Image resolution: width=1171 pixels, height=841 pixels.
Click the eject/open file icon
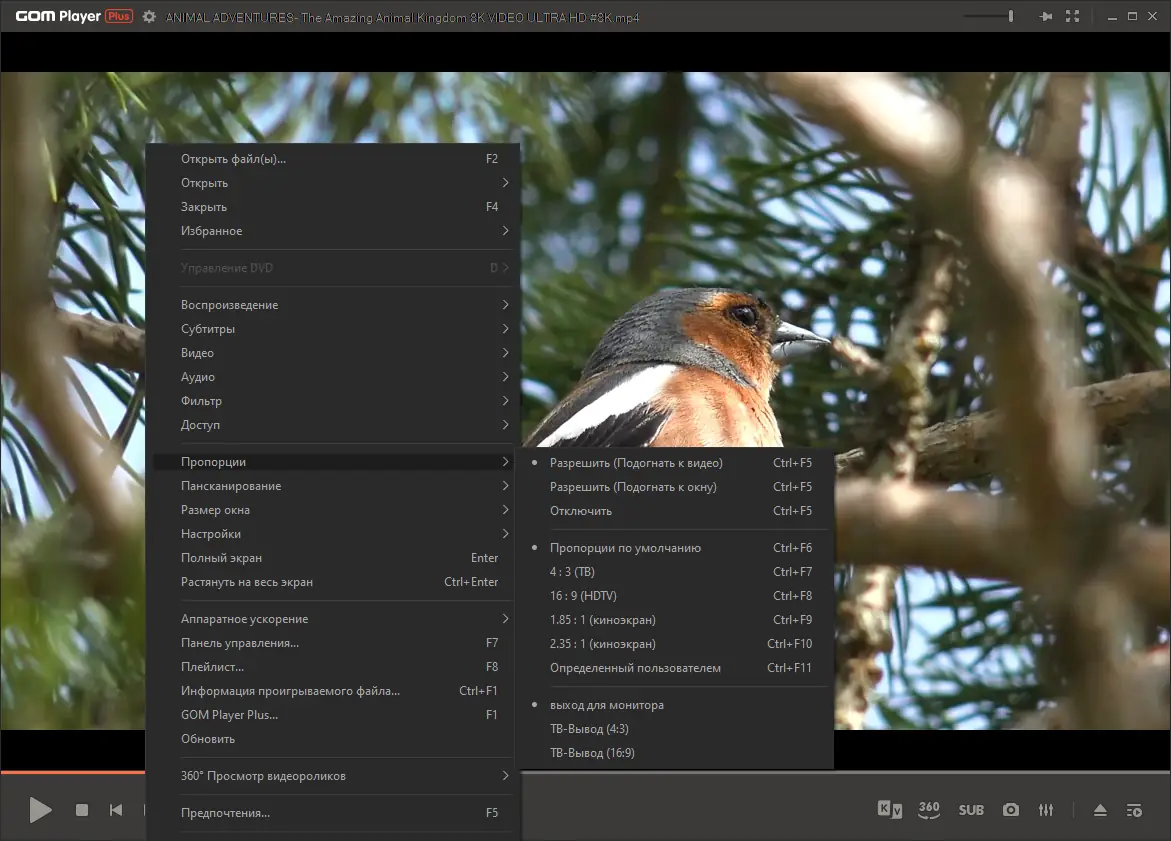pyautogui.click(x=1100, y=810)
